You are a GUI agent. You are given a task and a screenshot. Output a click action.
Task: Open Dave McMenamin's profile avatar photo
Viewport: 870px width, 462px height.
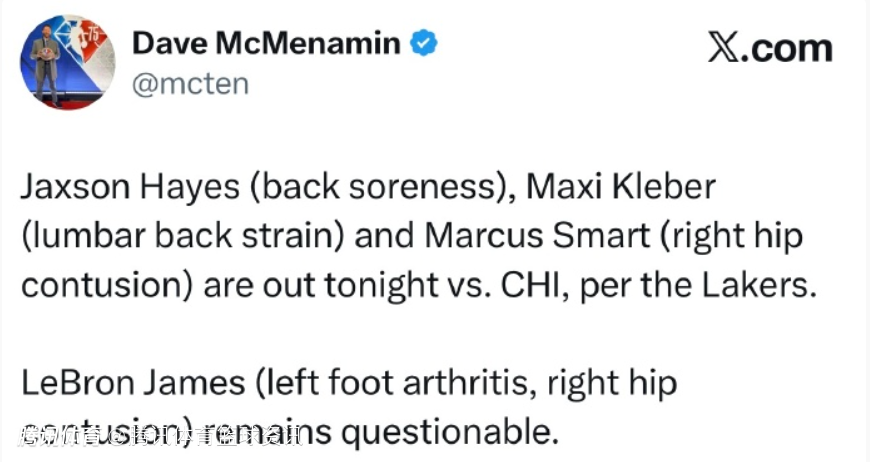67,62
